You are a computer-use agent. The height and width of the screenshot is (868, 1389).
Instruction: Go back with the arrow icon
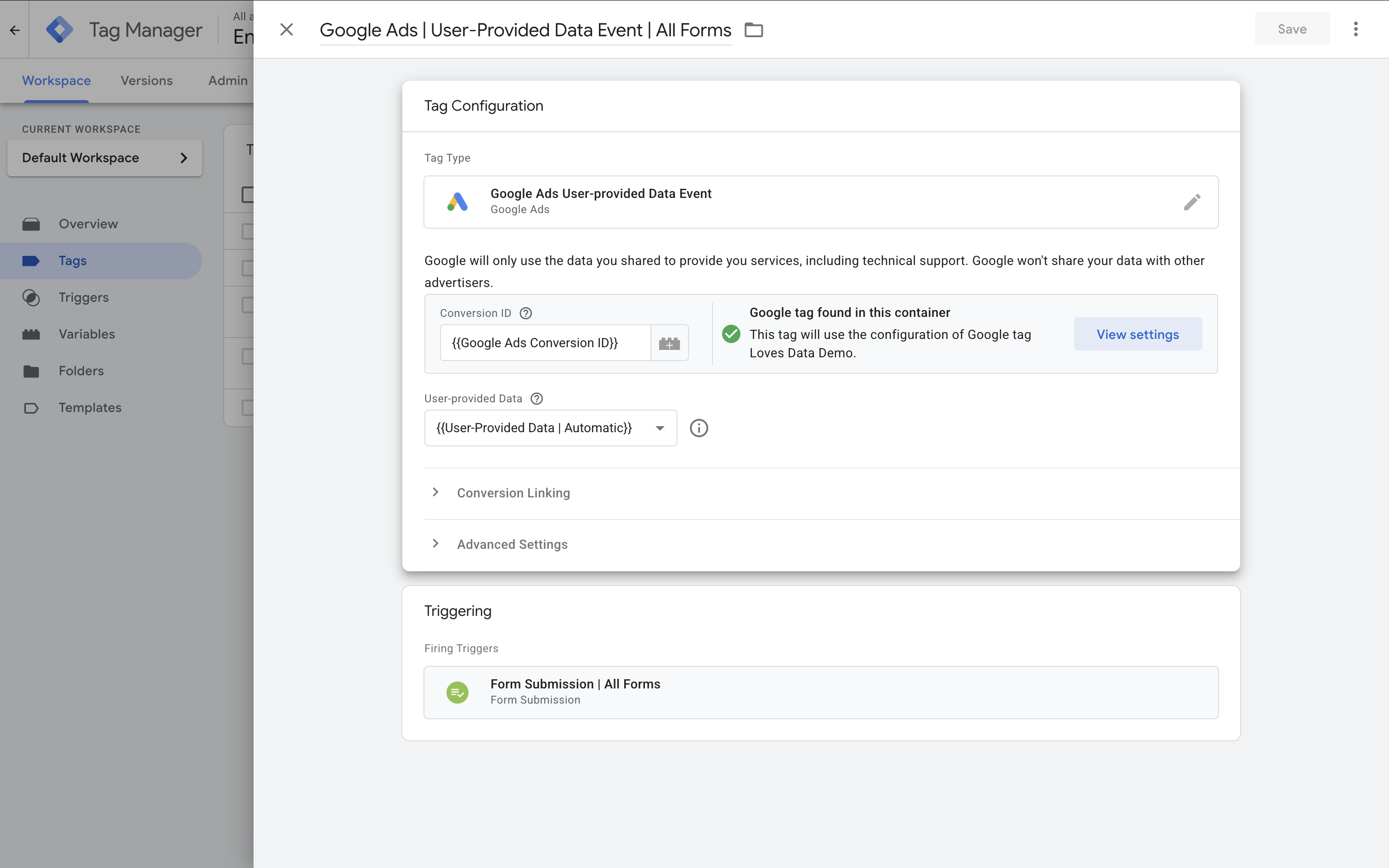point(14,30)
